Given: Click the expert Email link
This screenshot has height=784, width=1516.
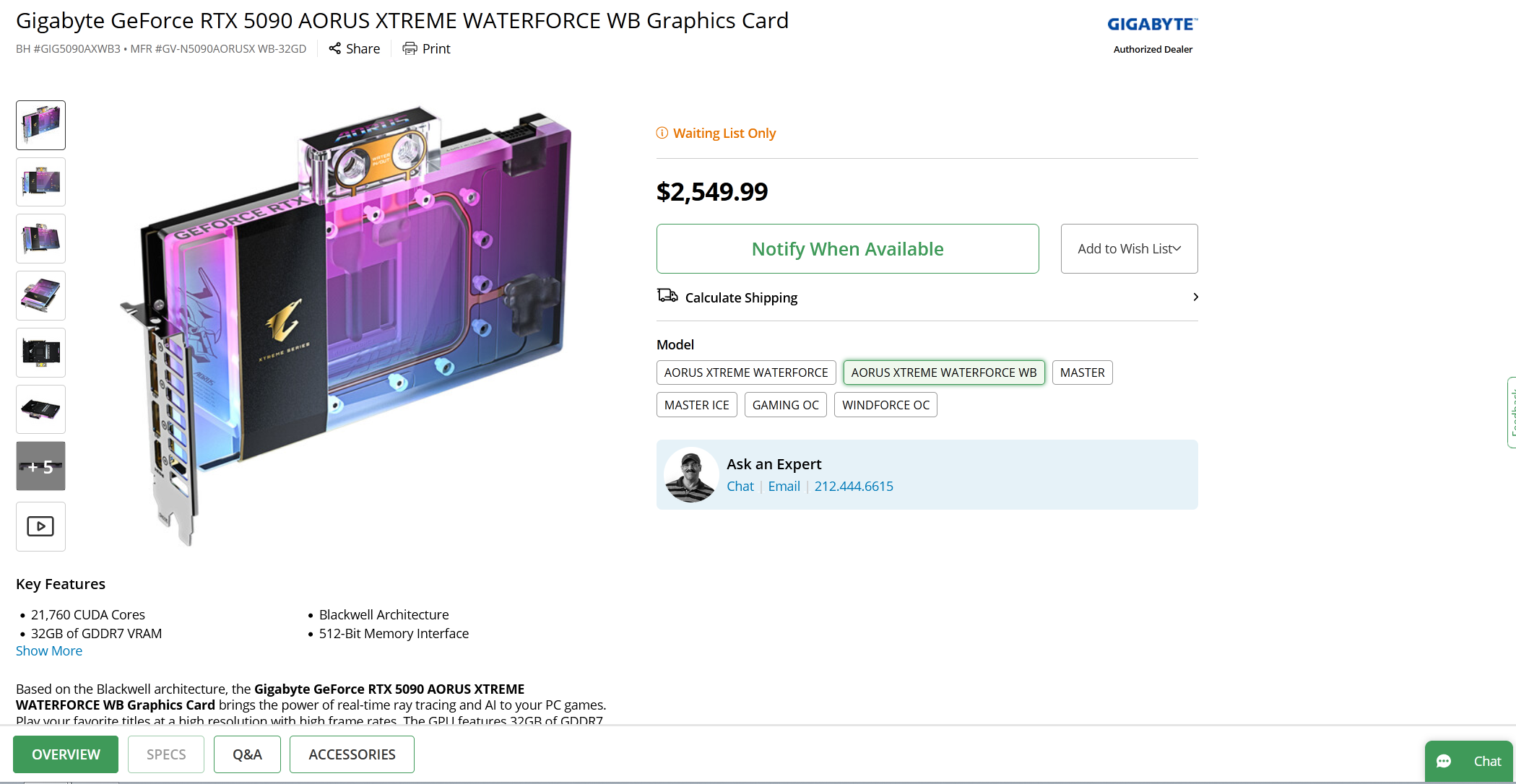Looking at the screenshot, I should tap(784, 487).
